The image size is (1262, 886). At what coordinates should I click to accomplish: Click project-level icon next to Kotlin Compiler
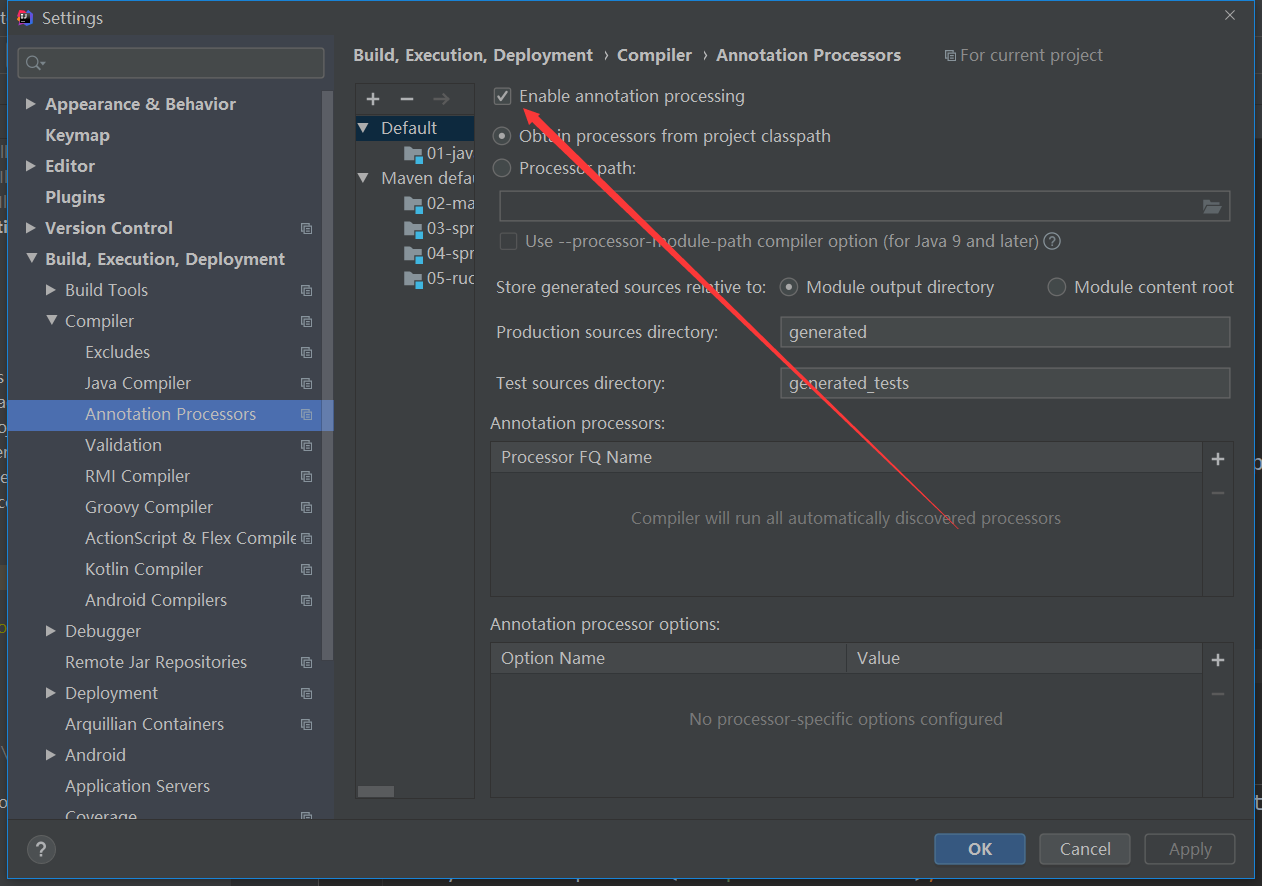pyautogui.click(x=306, y=570)
